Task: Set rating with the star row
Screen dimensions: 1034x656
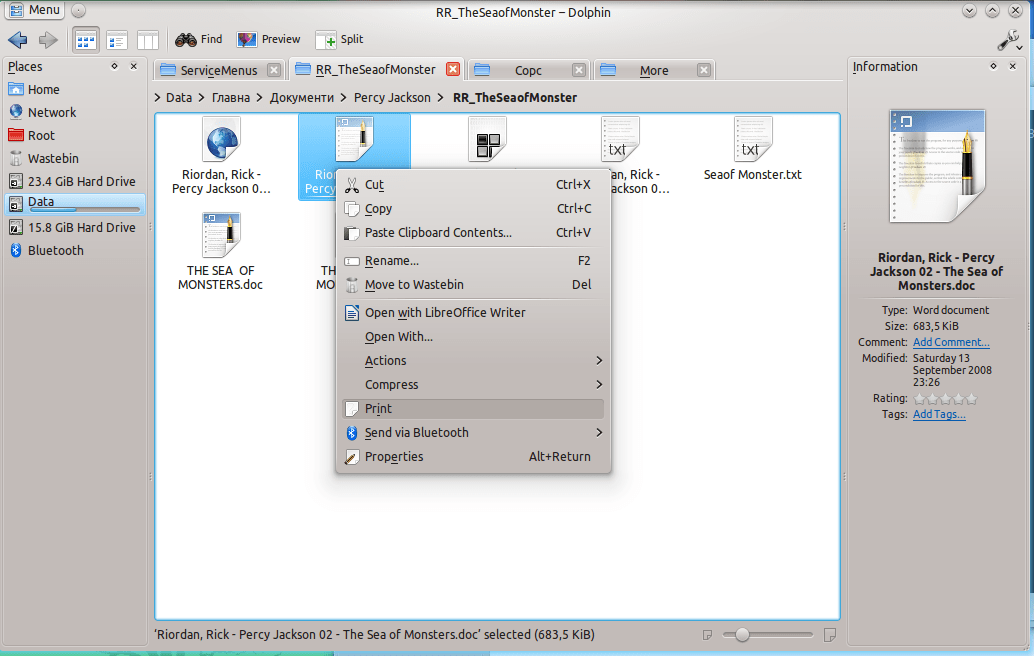Action: click(945, 399)
